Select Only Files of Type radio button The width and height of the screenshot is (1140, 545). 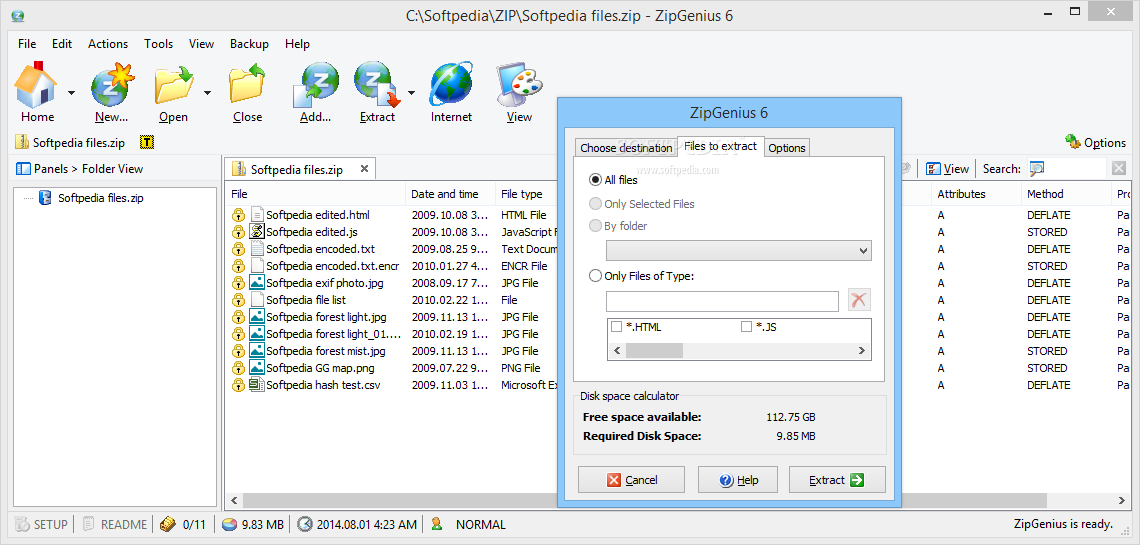click(595, 276)
